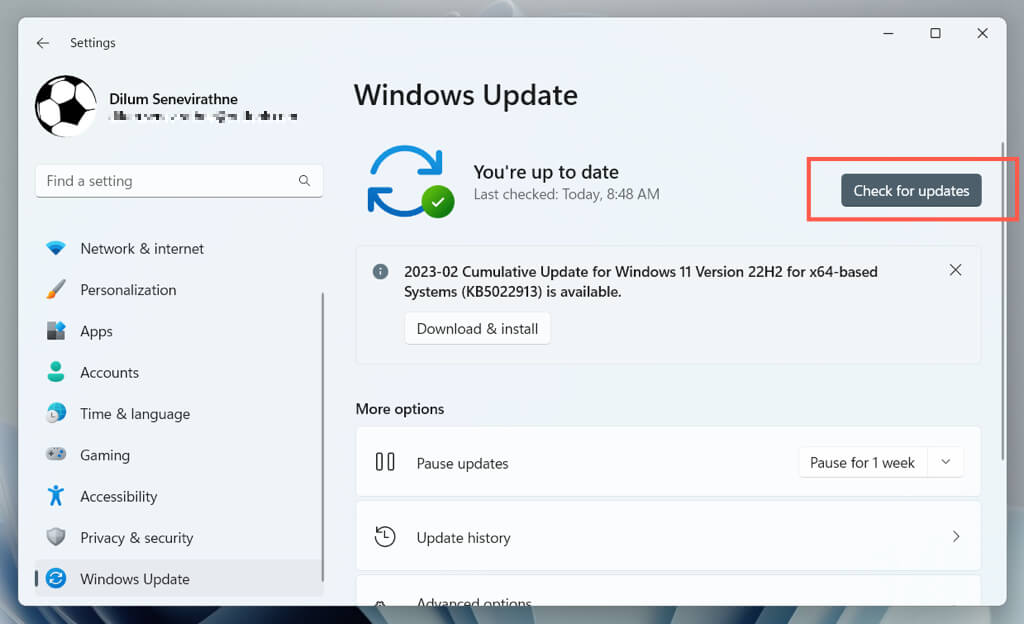Click Download & install button
The width and height of the screenshot is (1024, 624).
click(x=477, y=329)
